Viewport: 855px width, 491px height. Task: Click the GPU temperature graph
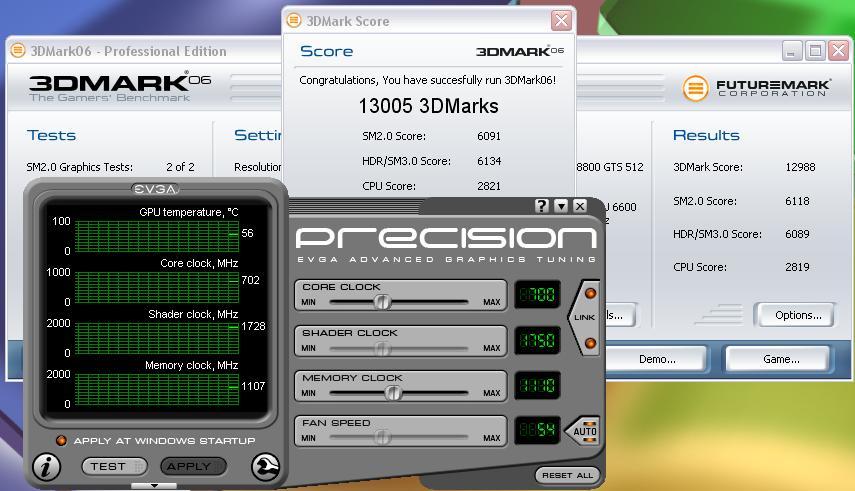(x=157, y=236)
